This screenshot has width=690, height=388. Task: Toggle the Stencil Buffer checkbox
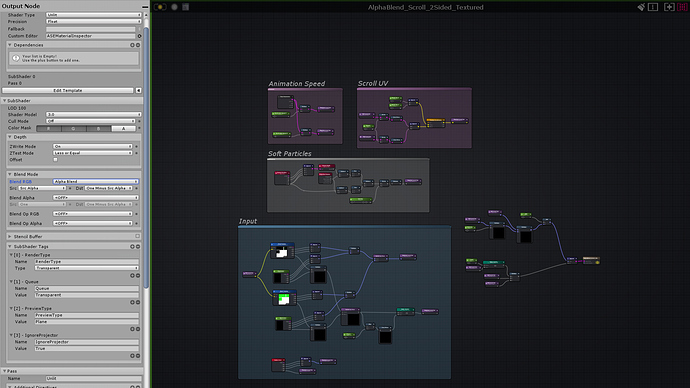(137, 237)
